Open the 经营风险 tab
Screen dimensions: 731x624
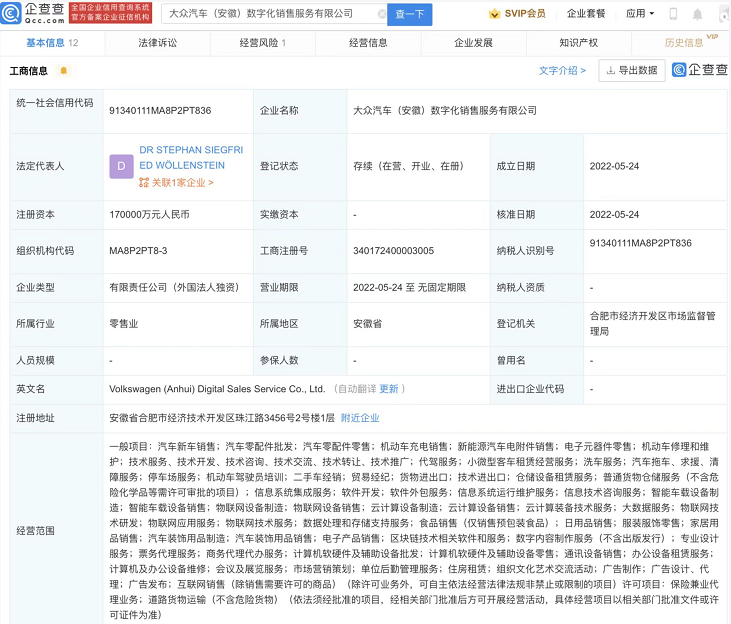pyautogui.click(x=262, y=43)
